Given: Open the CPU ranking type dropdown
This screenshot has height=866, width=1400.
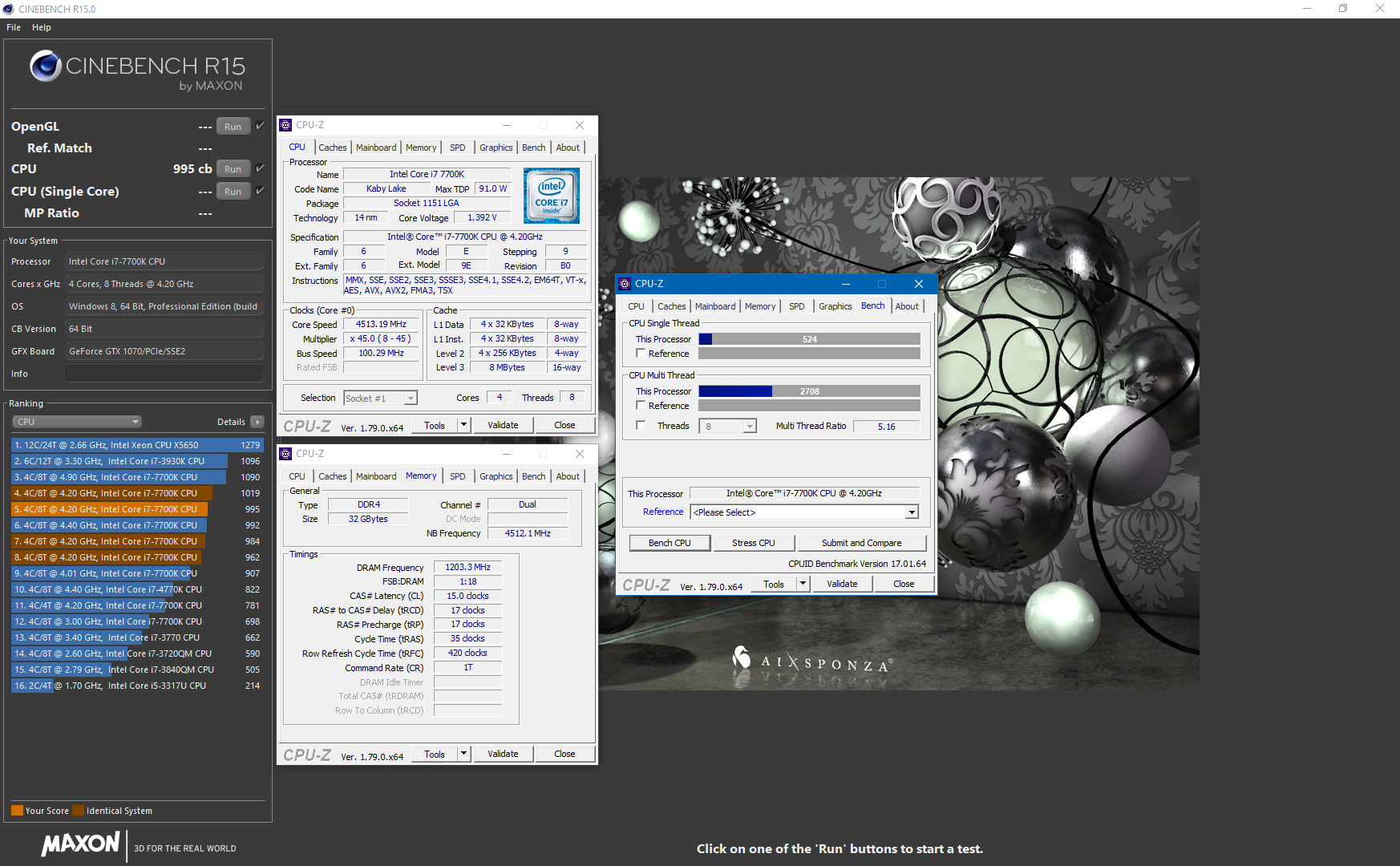Looking at the screenshot, I should (77, 422).
